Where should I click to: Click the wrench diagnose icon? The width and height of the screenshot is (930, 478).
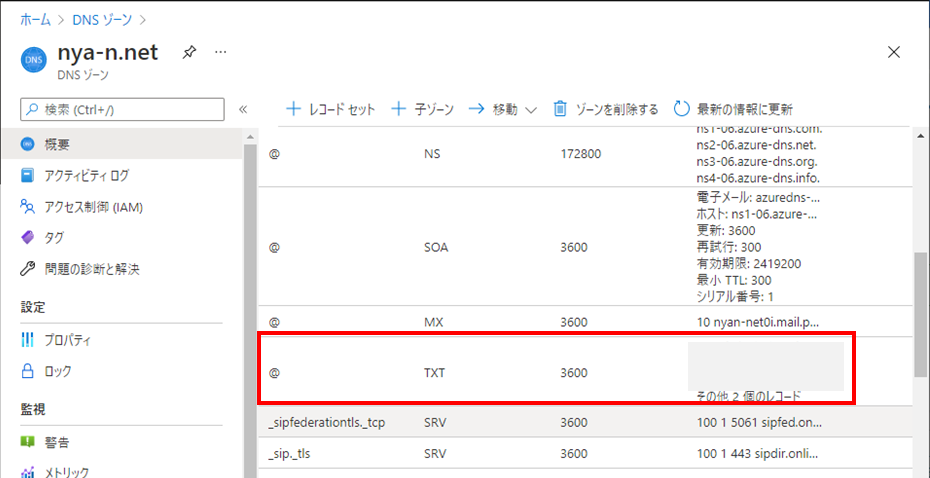point(27,269)
